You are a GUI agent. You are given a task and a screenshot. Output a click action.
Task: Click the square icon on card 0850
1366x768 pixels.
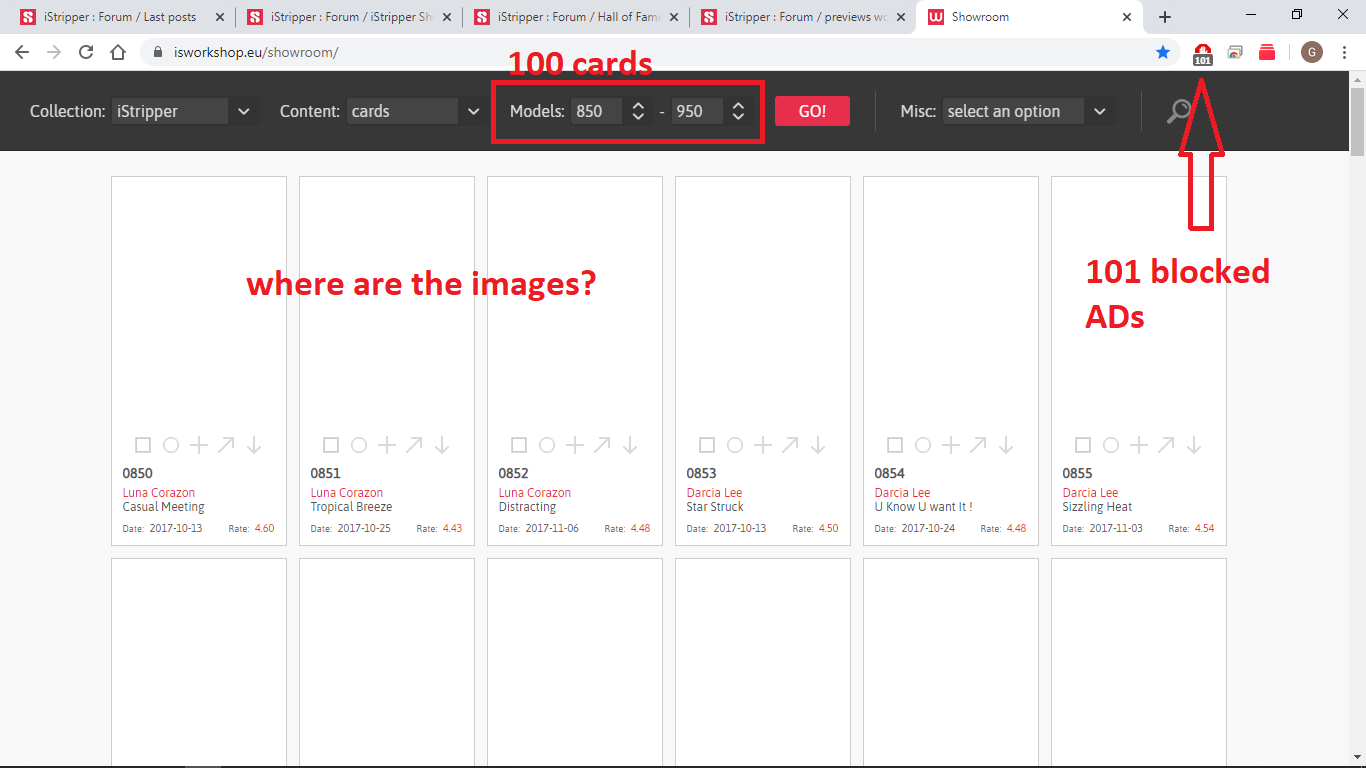point(143,445)
